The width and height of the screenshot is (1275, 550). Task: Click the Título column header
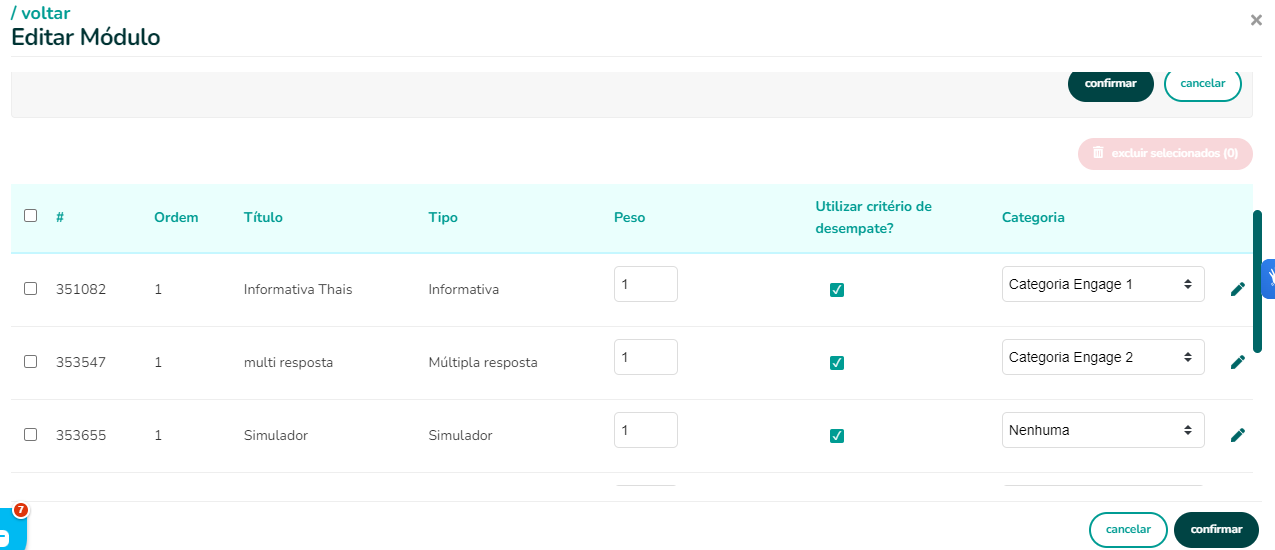point(263,217)
